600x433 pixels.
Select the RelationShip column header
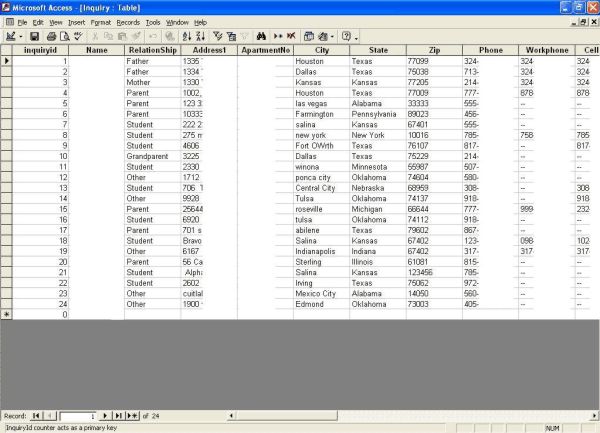pyautogui.click(x=152, y=50)
